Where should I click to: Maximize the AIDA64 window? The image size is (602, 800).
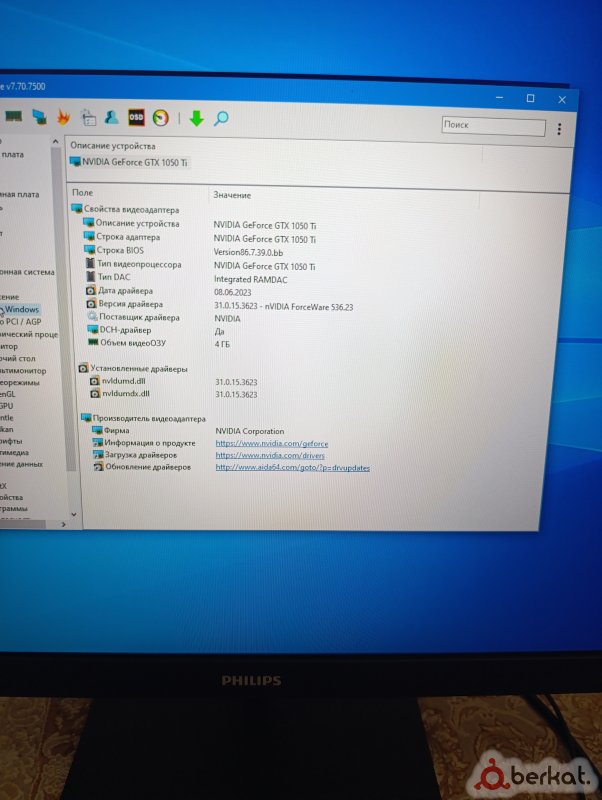pyautogui.click(x=531, y=98)
